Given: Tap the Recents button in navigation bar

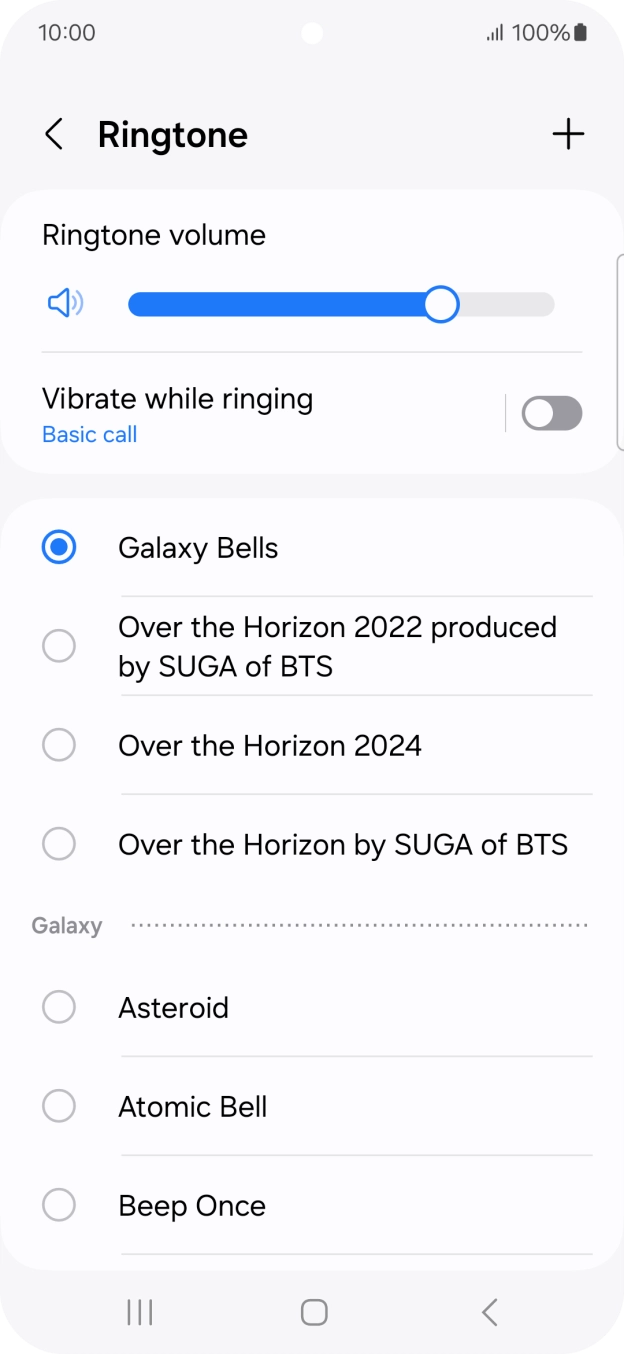Looking at the screenshot, I should [x=139, y=1312].
